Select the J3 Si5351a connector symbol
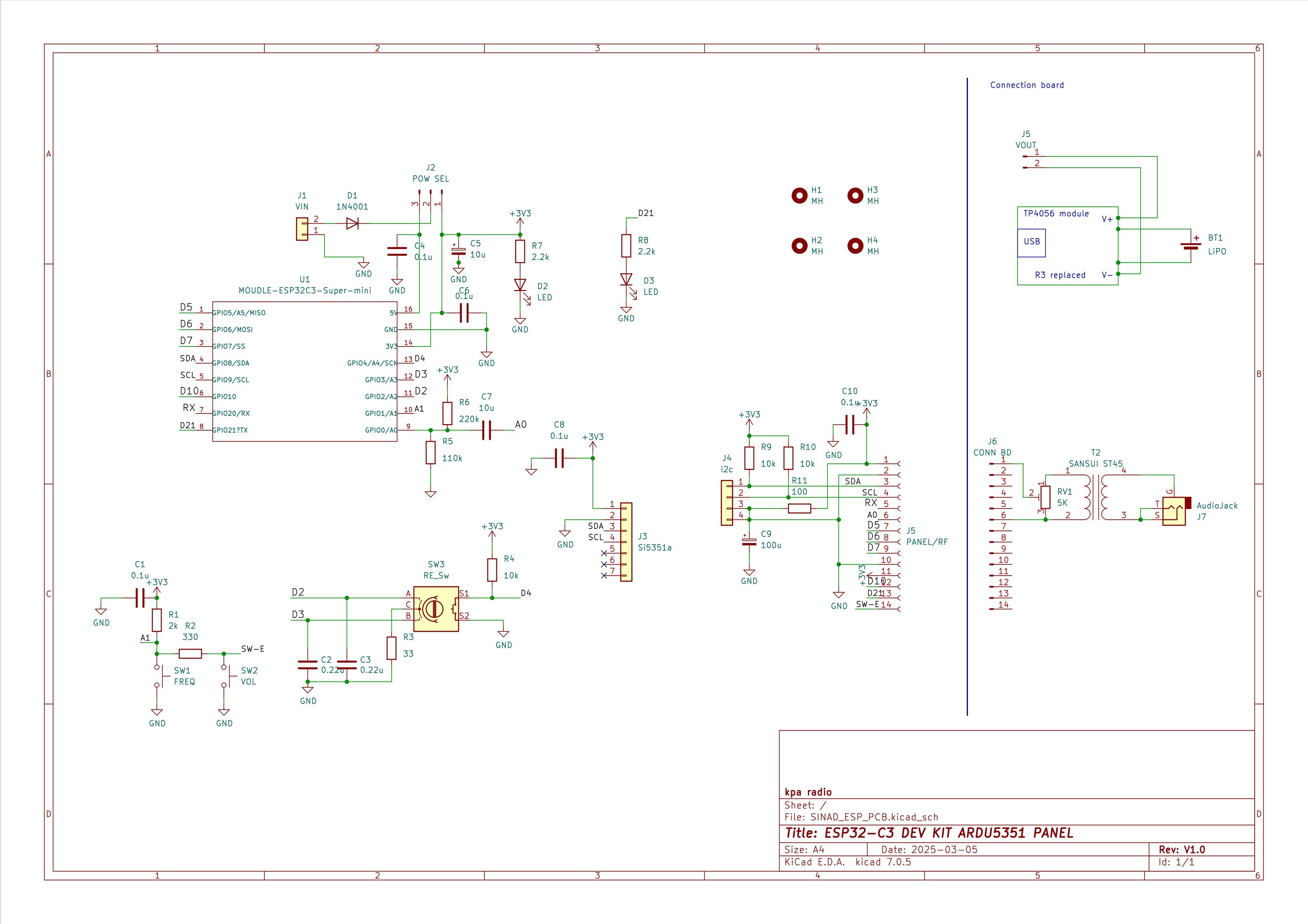1308x924 pixels. tap(627, 542)
